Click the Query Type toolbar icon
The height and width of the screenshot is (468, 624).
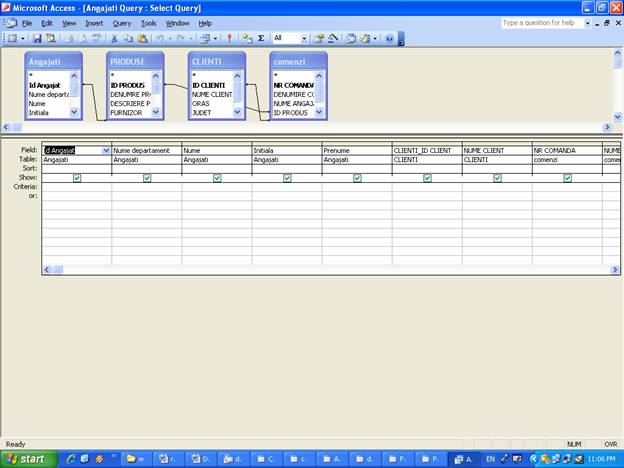pyautogui.click(x=205, y=38)
